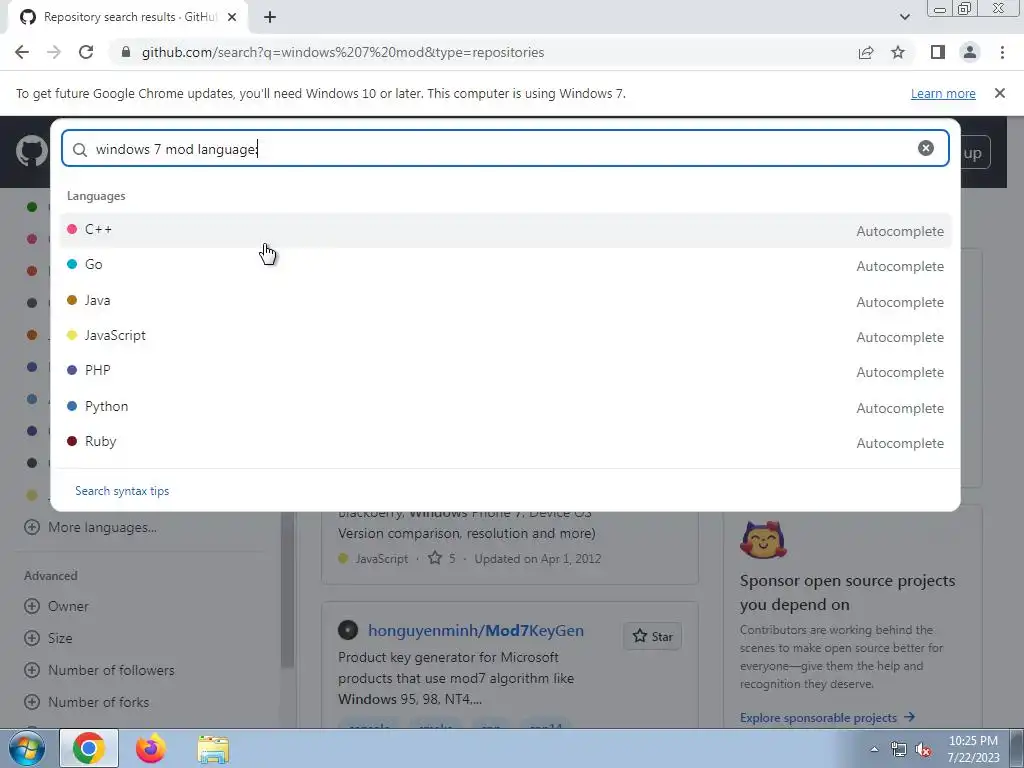Launch Firefox from taskbar

coord(151,748)
